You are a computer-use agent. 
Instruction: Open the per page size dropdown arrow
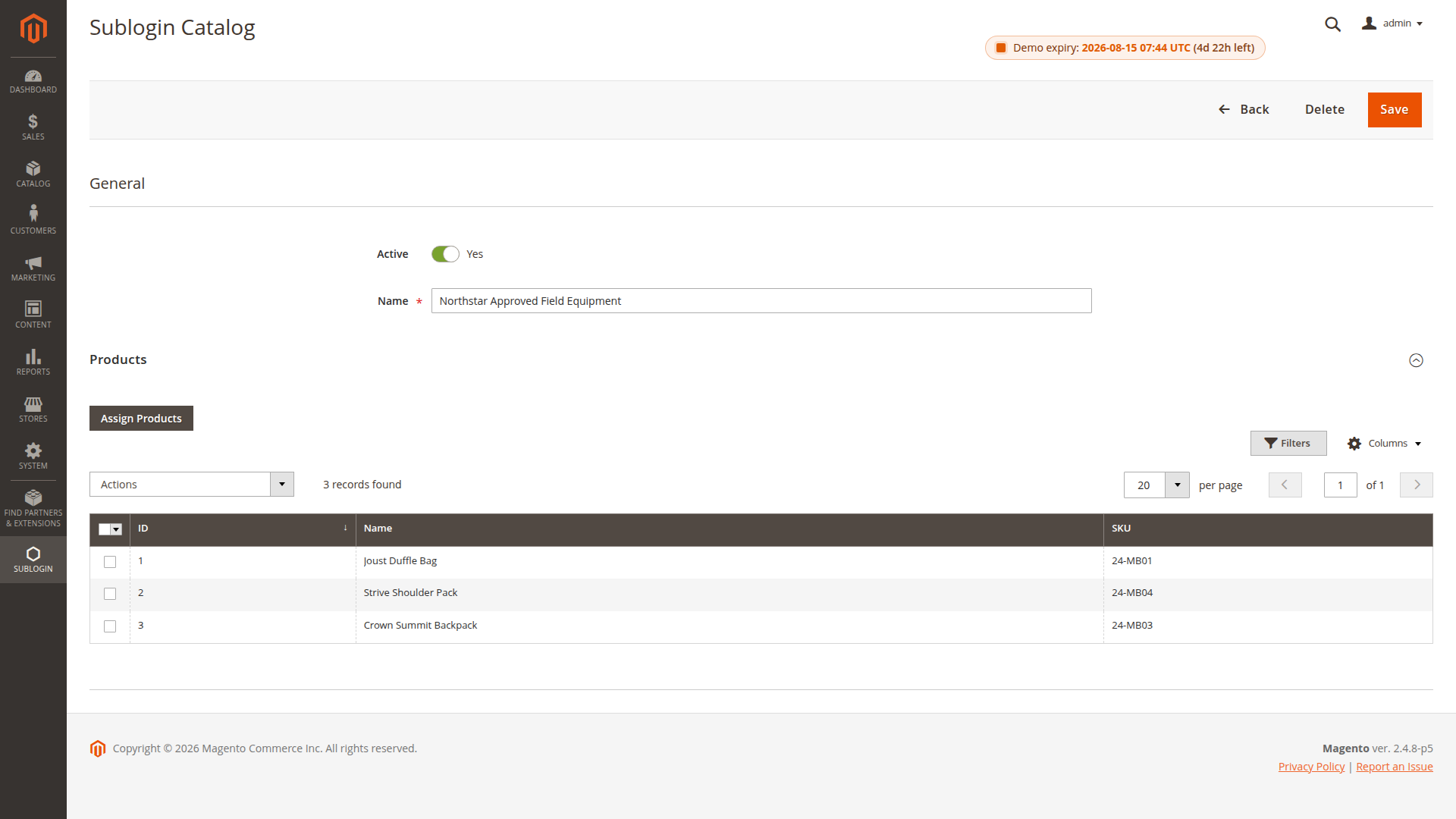(1177, 485)
